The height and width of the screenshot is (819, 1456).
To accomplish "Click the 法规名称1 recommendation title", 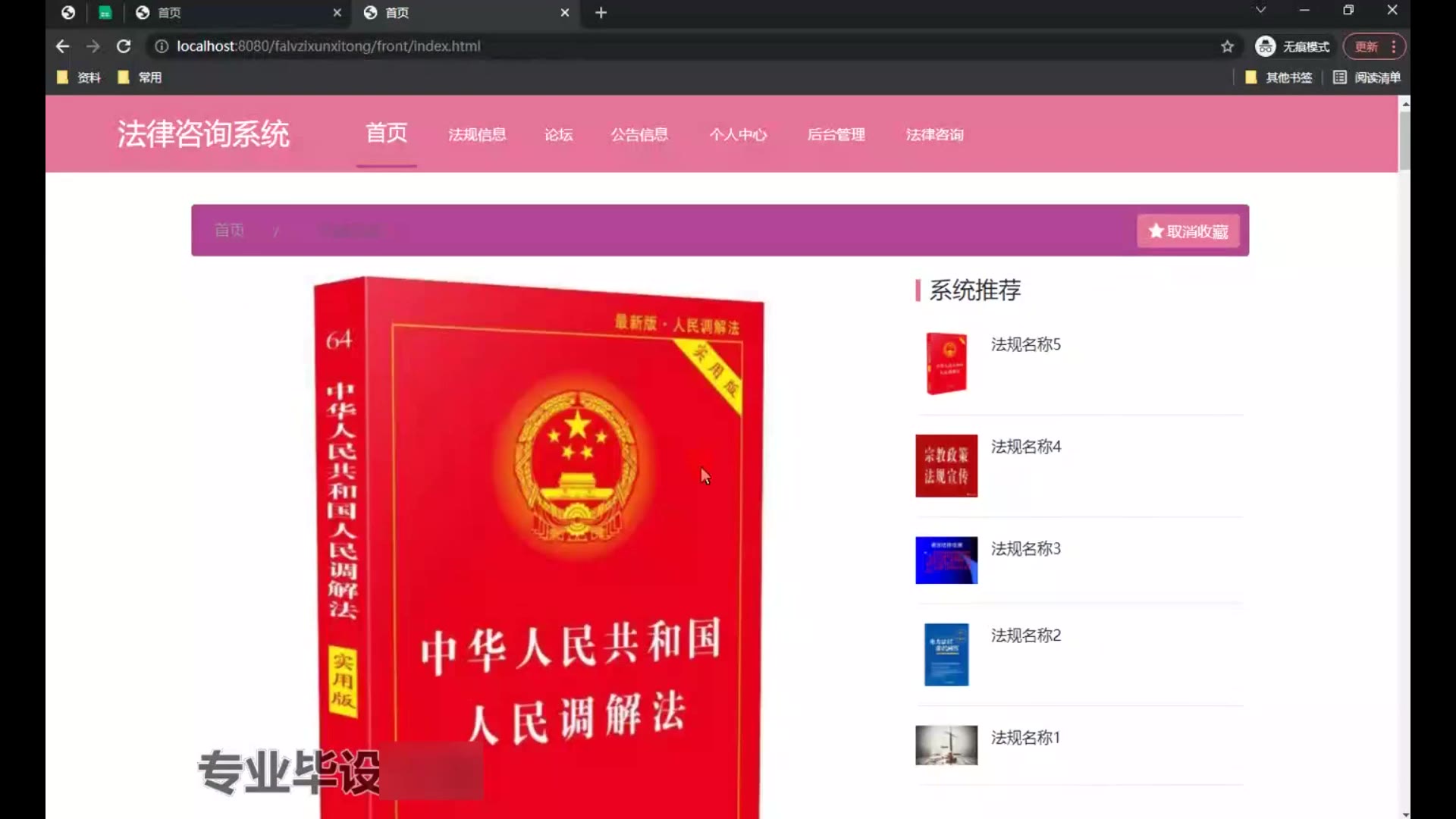I will 1025,737.
